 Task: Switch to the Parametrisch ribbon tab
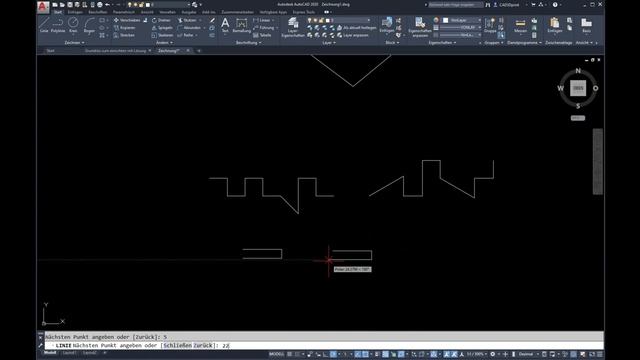click(124, 12)
